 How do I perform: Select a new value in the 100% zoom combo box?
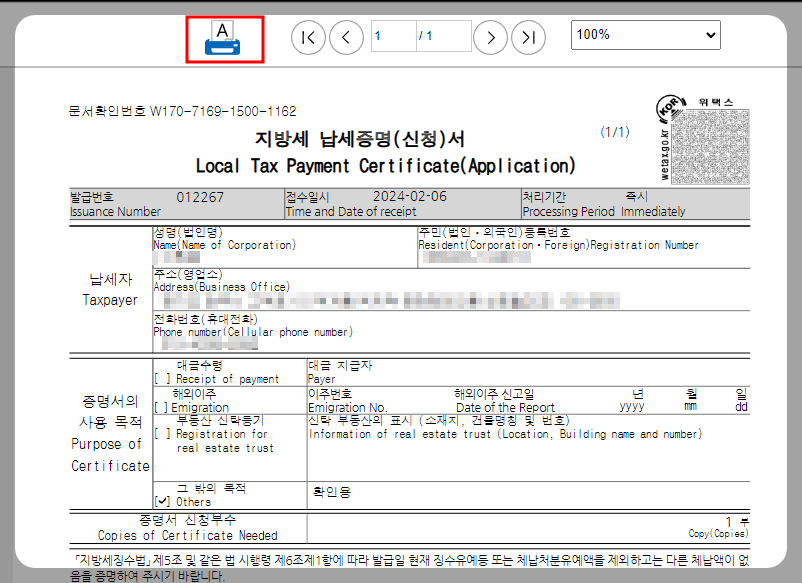coord(645,35)
